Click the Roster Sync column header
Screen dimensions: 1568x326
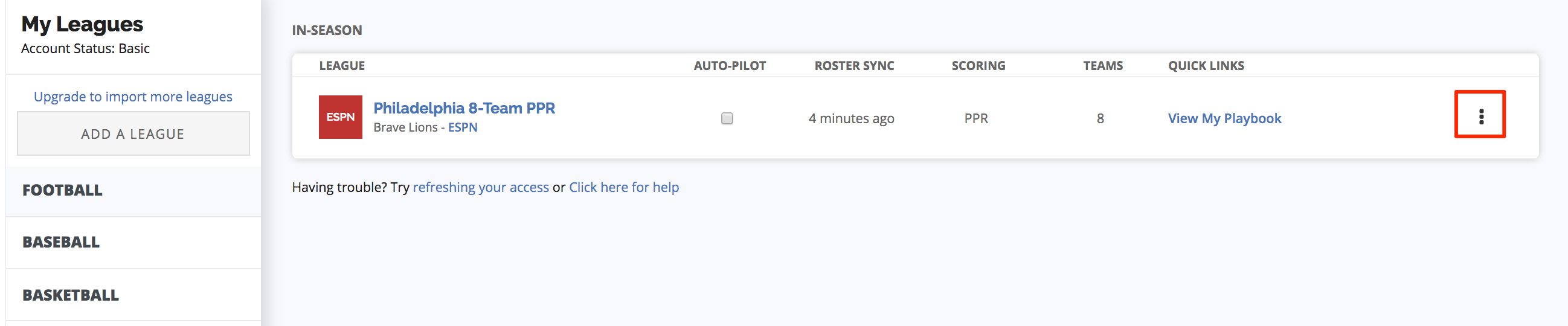[854, 66]
